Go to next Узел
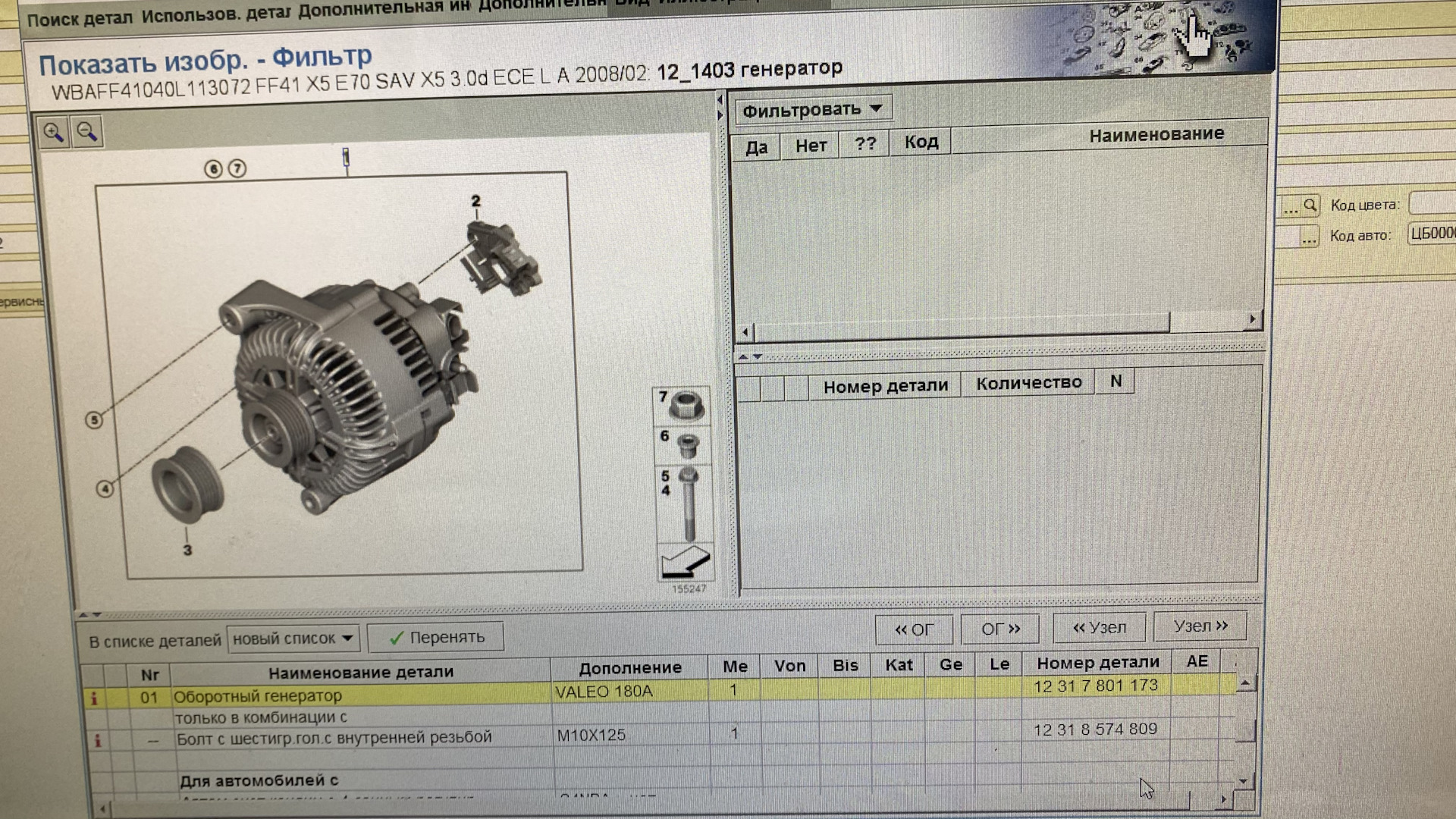Image resolution: width=1456 pixels, height=819 pixels. 1200,626
